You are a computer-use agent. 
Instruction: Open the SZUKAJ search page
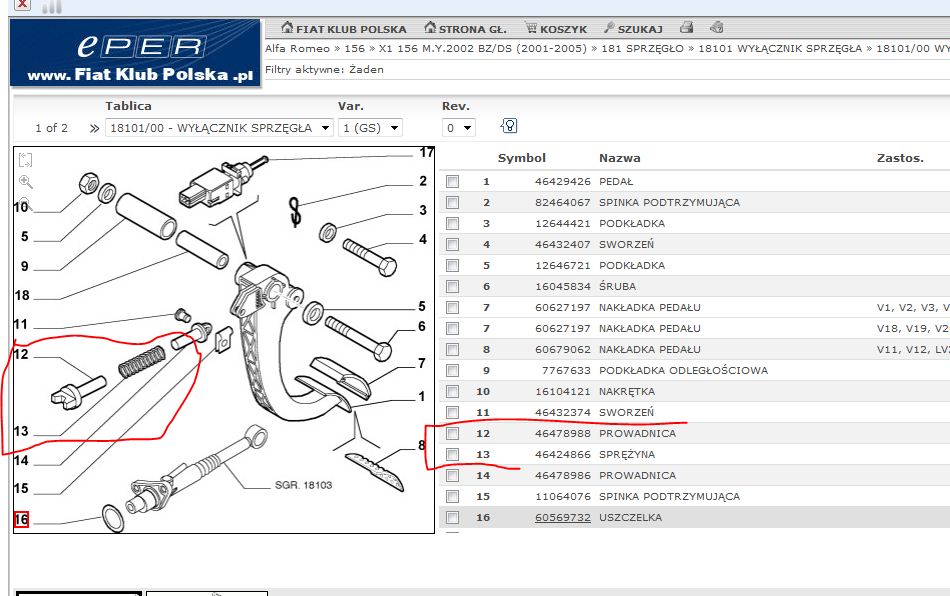tap(633, 28)
